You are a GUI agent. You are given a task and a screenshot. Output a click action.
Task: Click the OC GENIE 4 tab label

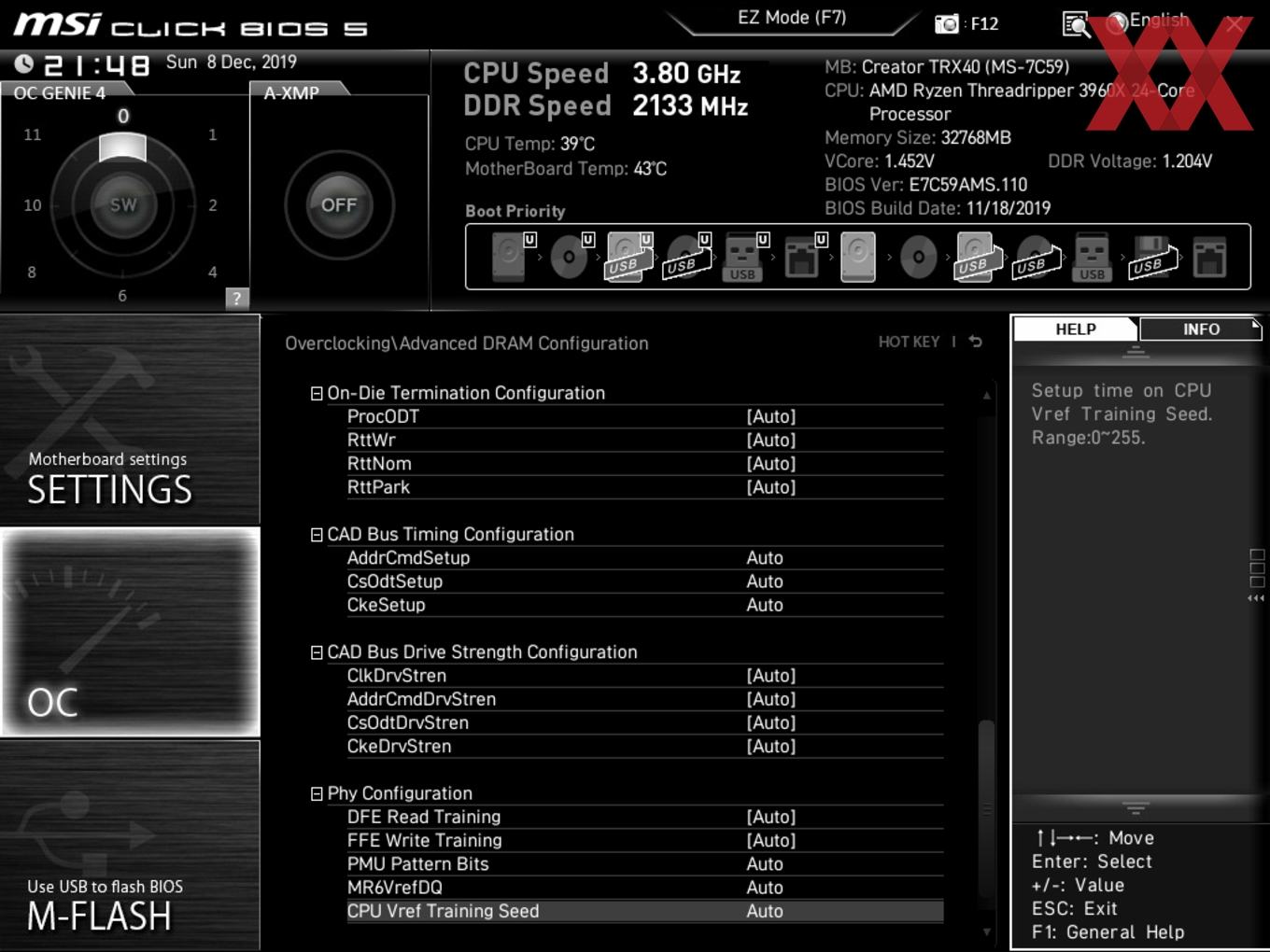[60, 92]
